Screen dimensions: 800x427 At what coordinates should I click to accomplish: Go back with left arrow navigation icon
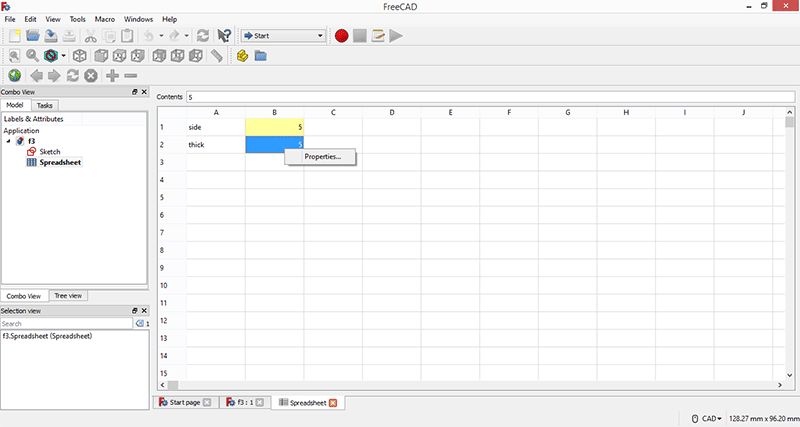(36, 76)
